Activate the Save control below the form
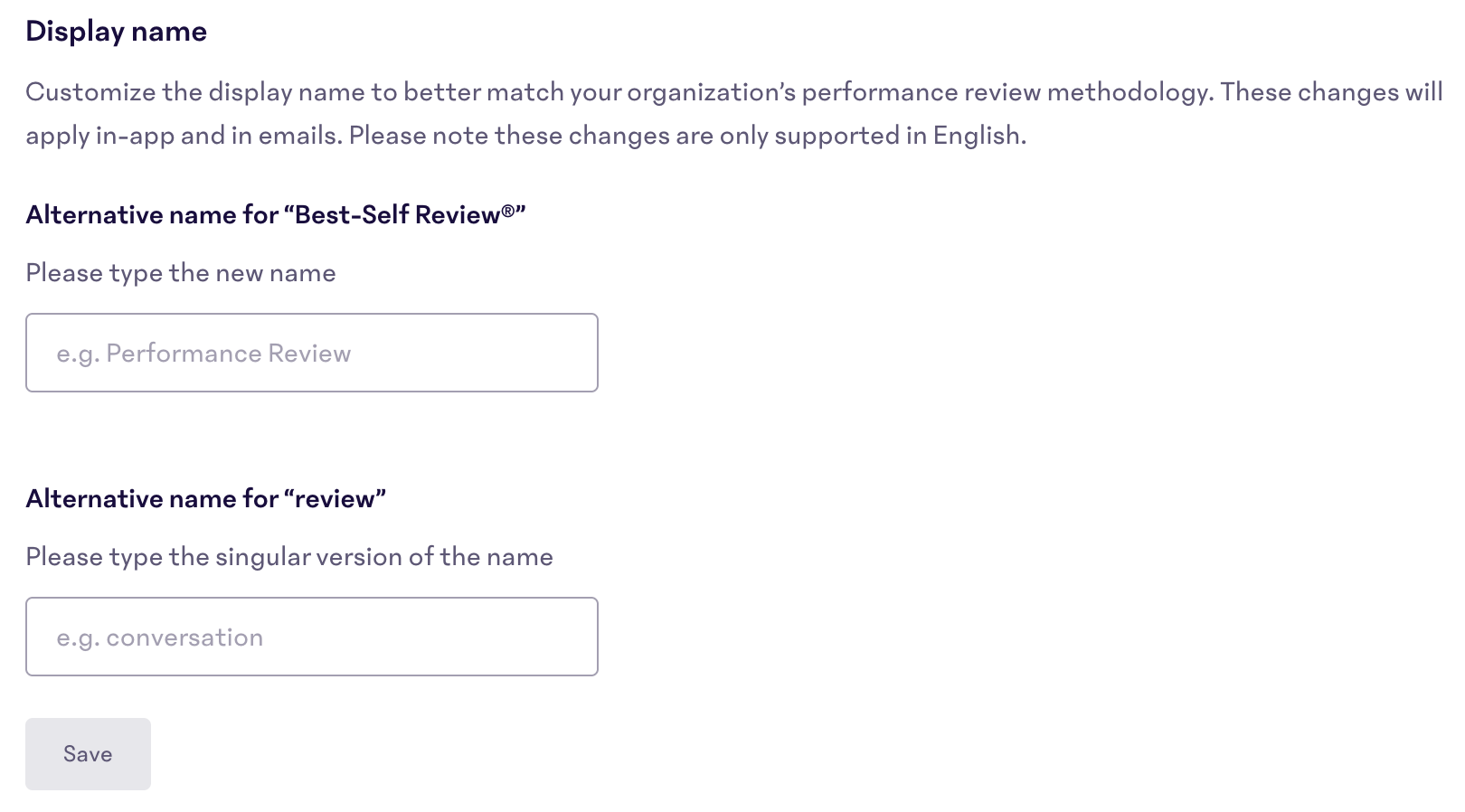Viewport: 1465px width, 812px height. tap(88, 753)
